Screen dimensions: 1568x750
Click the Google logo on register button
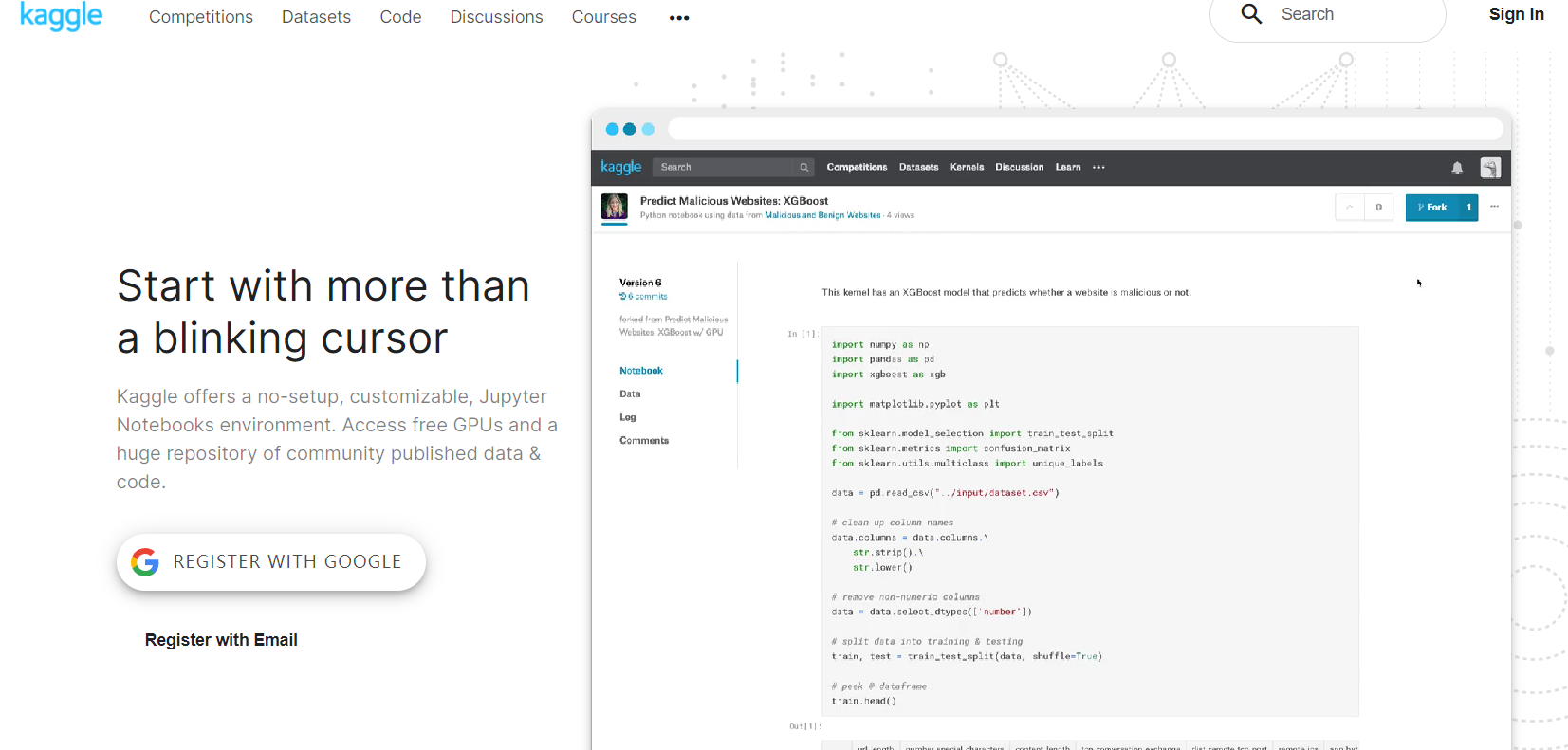(145, 562)
